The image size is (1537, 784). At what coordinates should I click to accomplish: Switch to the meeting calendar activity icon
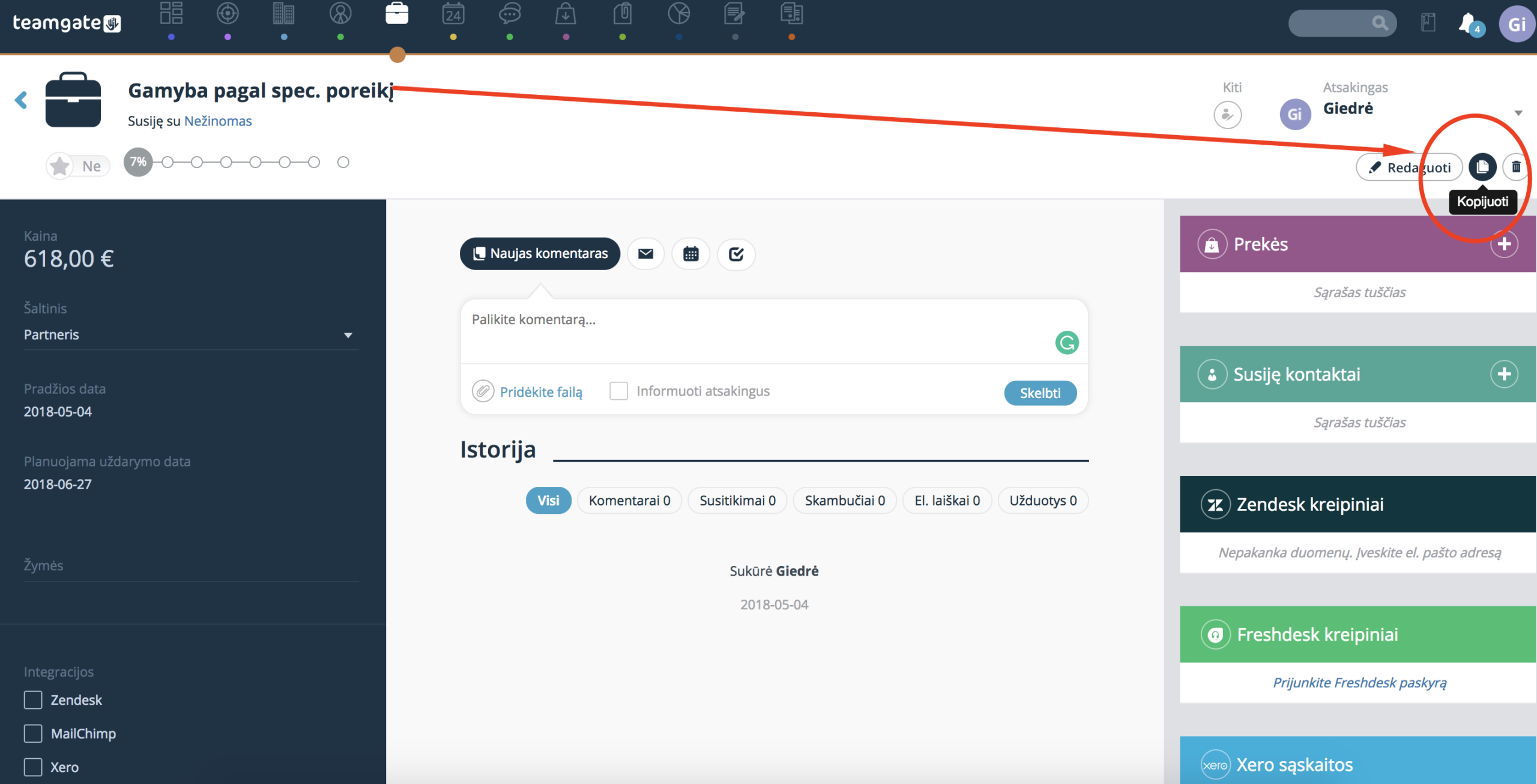[x=691, y=254]
